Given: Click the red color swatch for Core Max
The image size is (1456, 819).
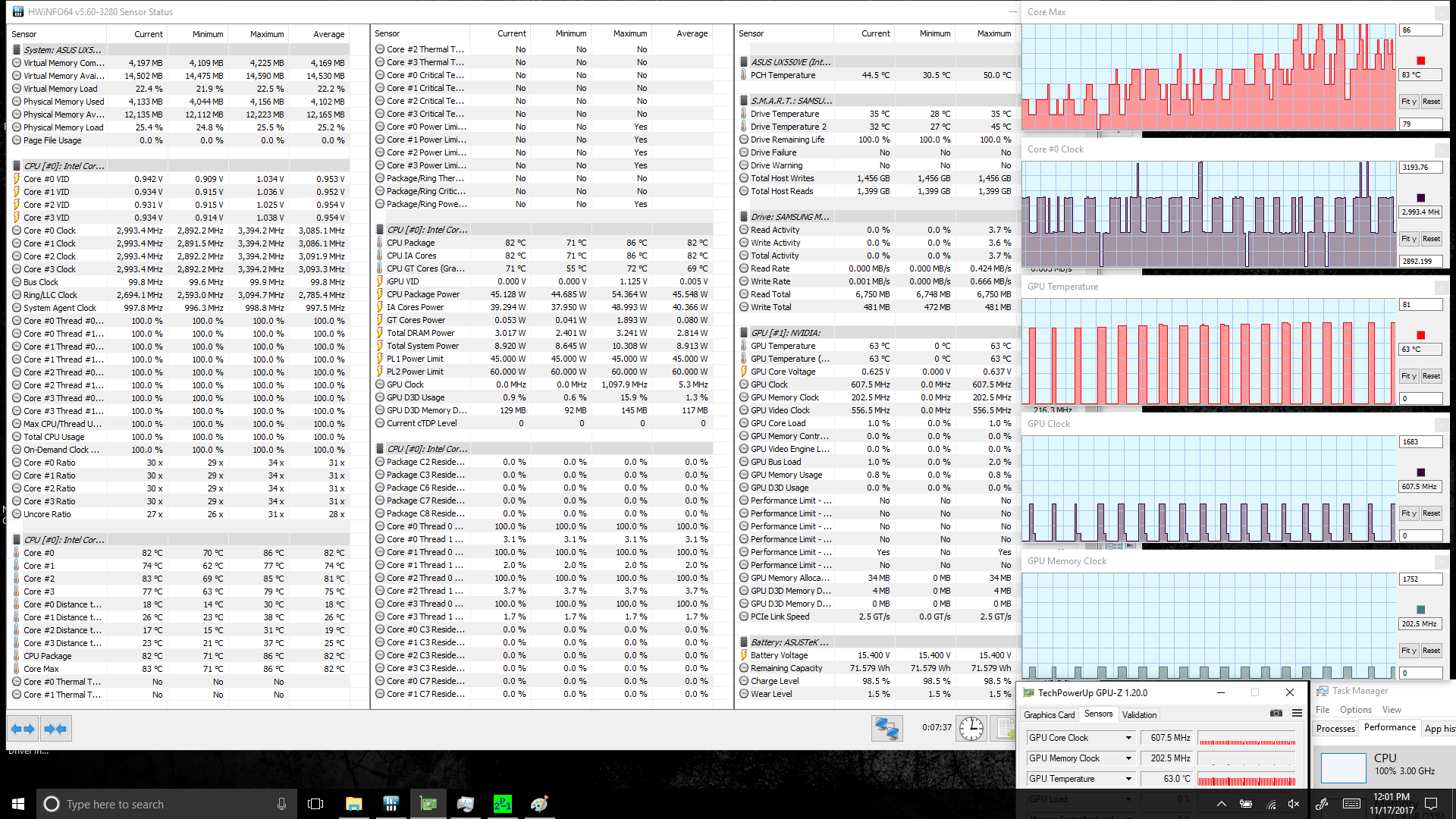Looking at the screenshot, I should pyautogui.click(x=1420, y=61).
